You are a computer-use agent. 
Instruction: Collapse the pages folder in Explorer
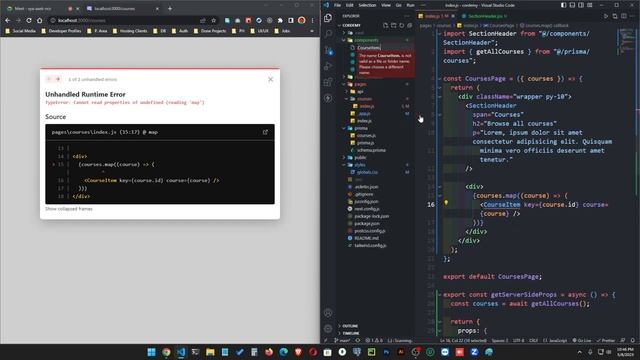[360, 84]
